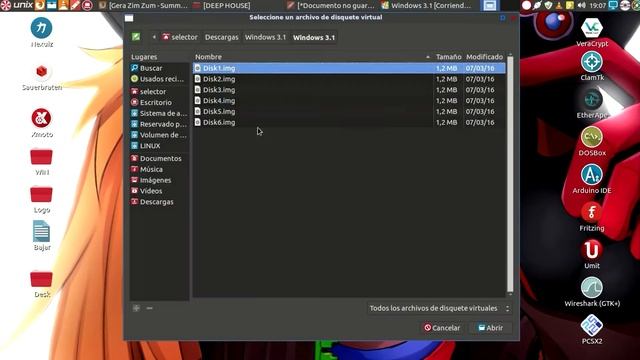Sort files by Modificado column
640x360 pixels.
[484, 57]
